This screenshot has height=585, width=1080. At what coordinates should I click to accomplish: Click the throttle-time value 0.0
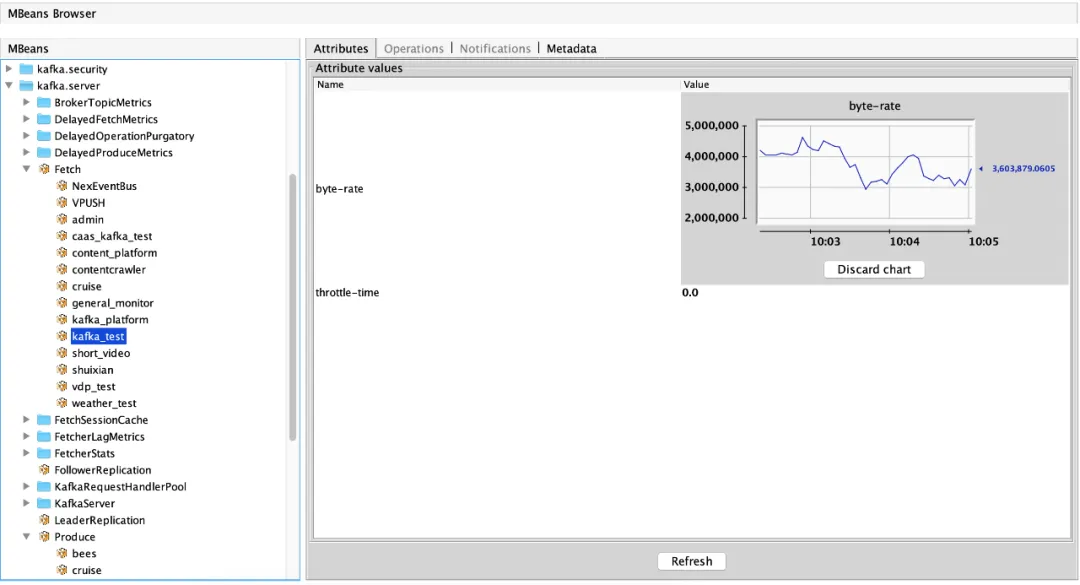click(690, 292)
